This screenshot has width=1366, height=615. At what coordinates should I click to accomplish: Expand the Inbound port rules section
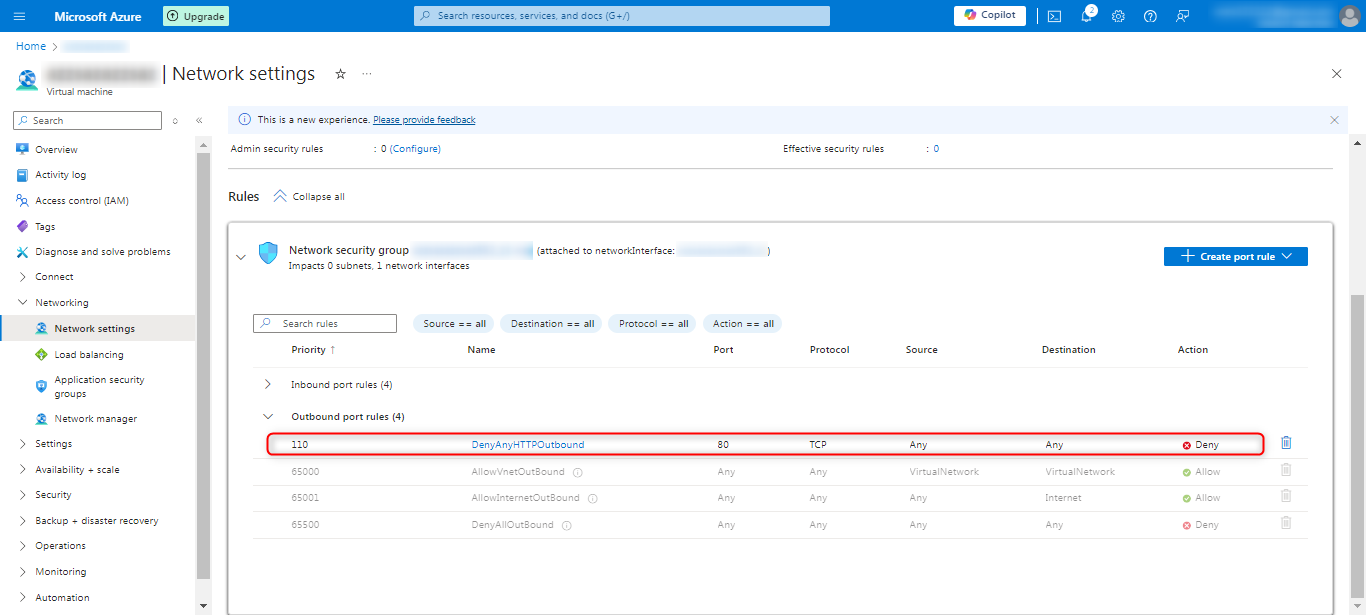coord(268,384)
